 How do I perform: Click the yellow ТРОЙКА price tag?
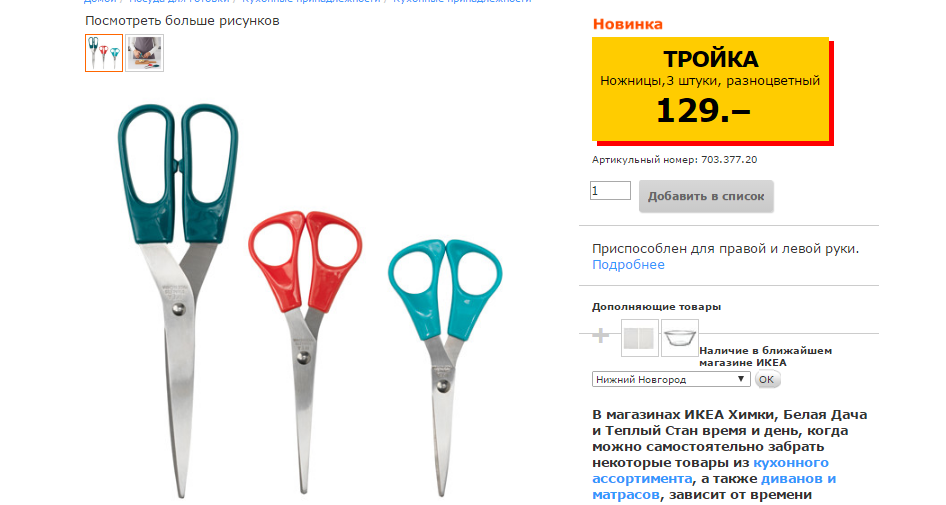(x=711, y=89)
